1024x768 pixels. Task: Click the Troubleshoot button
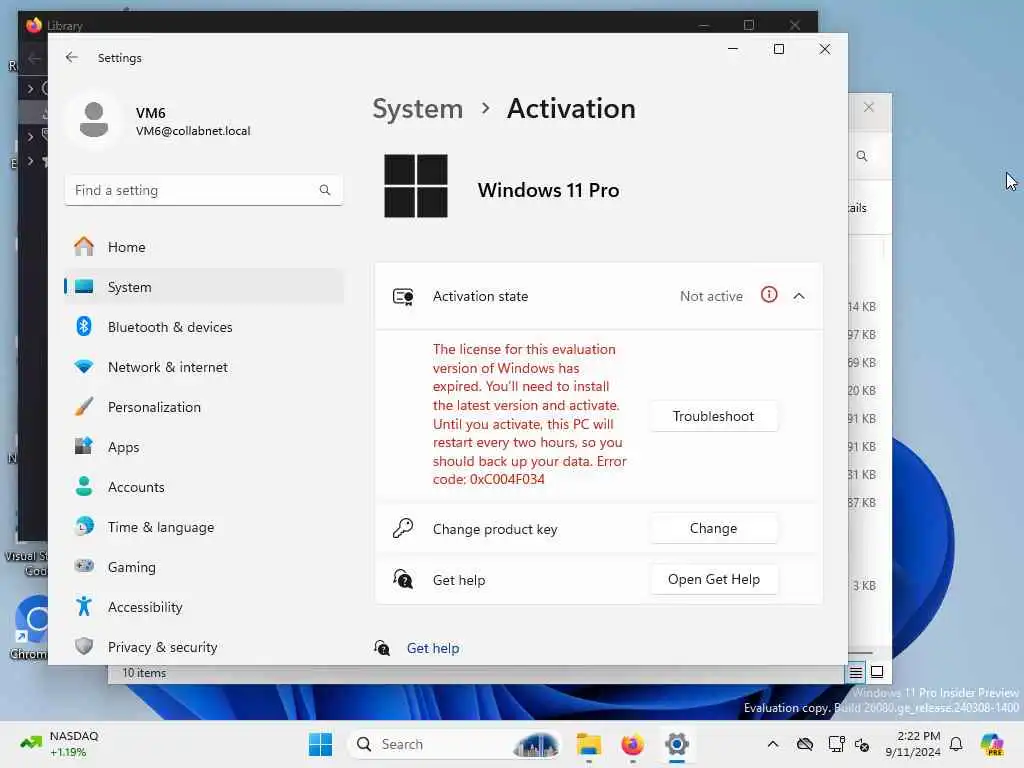(713, 416)
